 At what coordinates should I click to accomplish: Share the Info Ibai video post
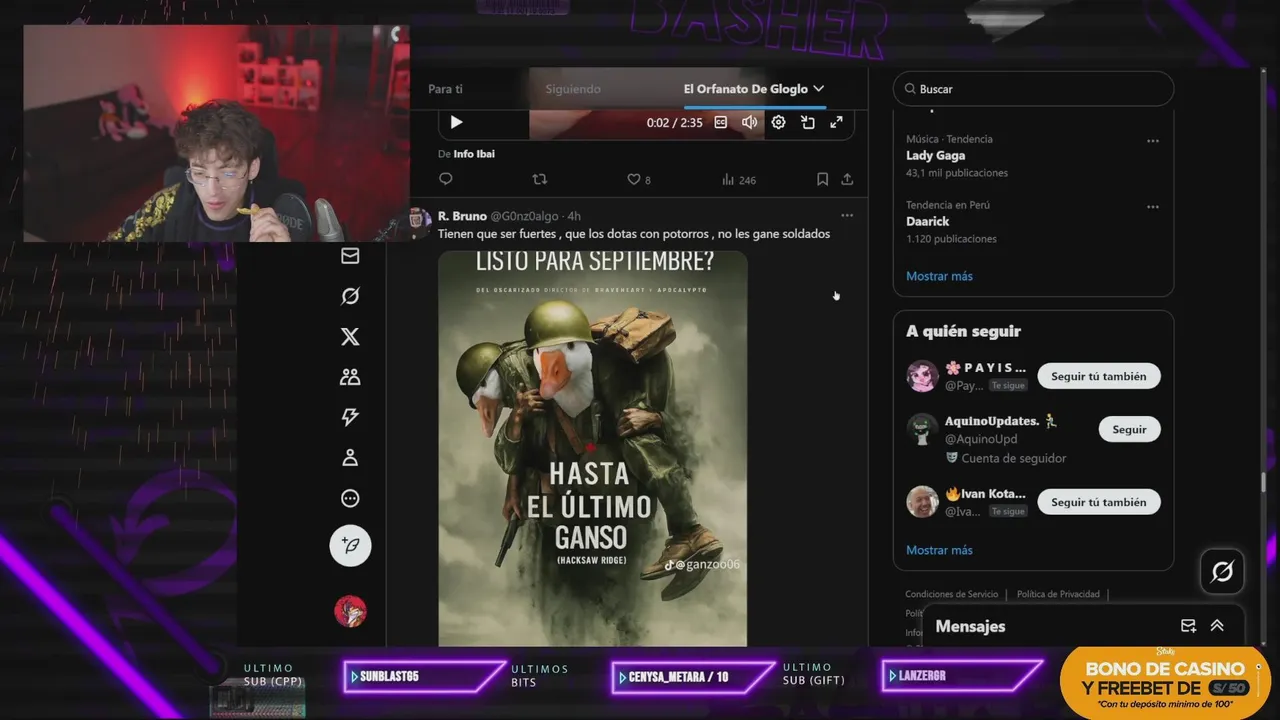847,179
